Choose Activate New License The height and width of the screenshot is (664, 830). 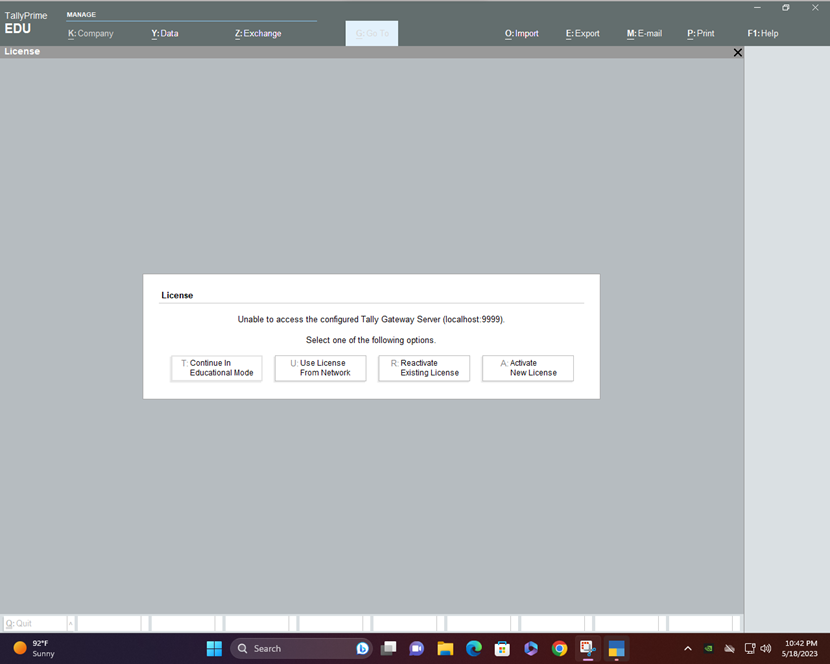coord(528,368)
